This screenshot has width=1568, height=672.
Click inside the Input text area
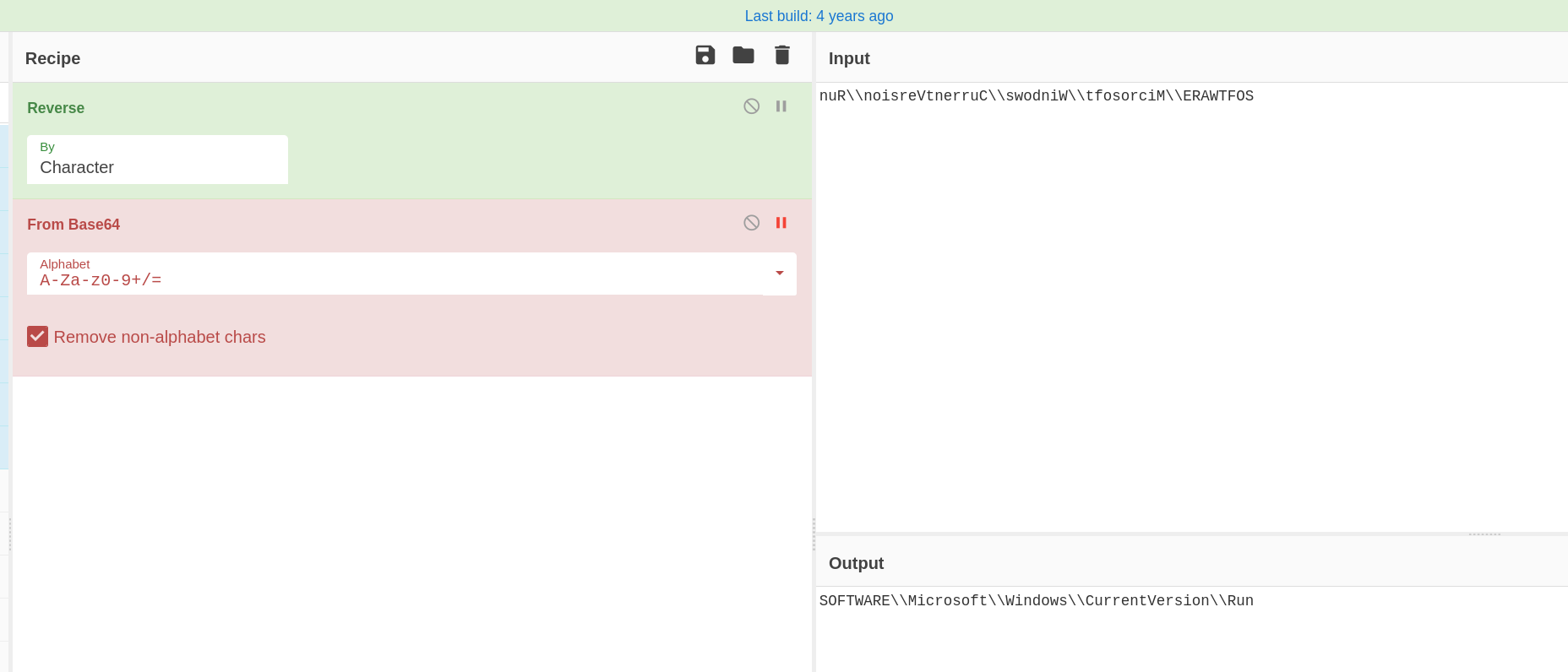pos(1191,304)
